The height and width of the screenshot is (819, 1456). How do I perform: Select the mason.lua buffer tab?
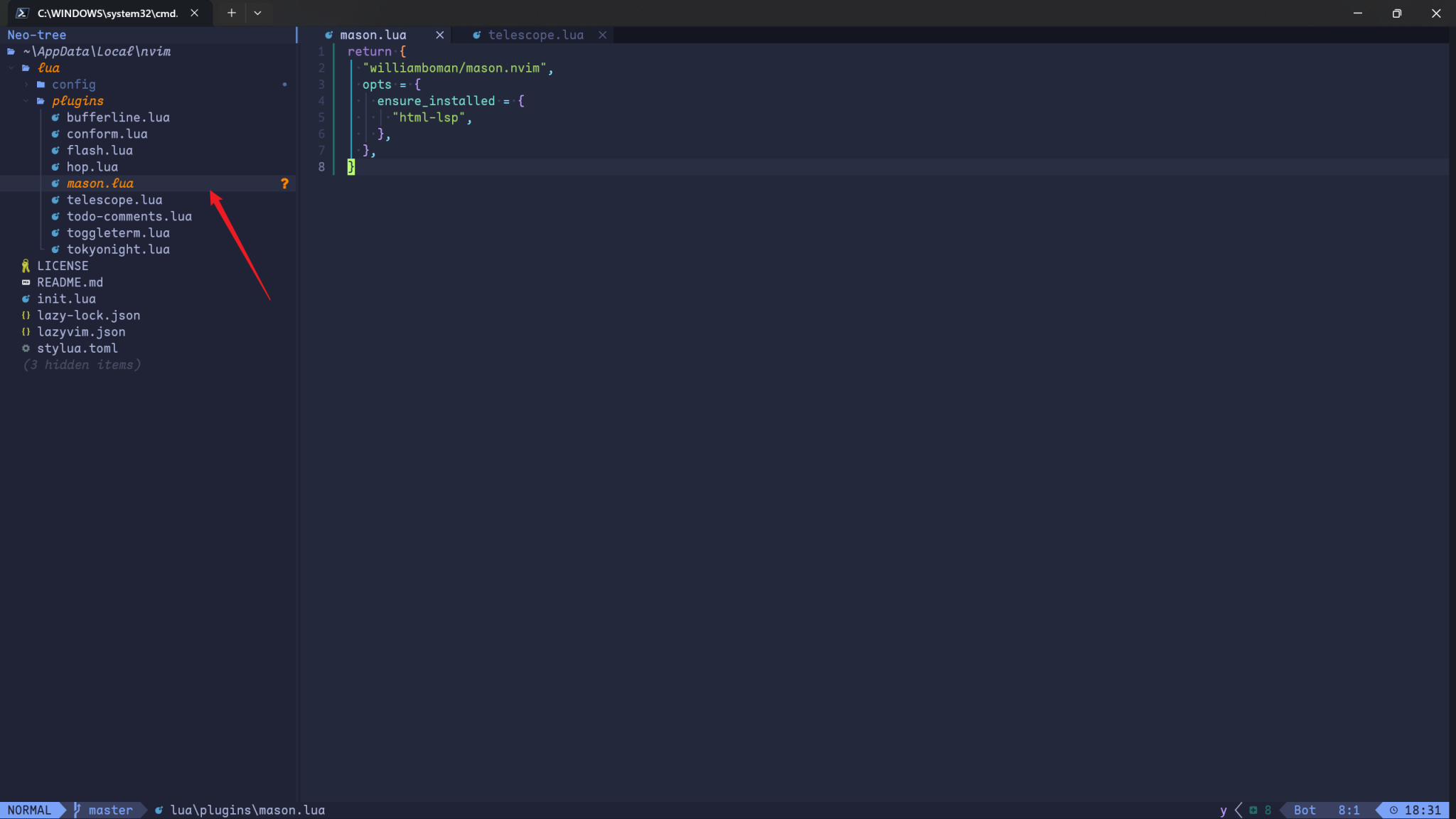pyautogui.click(x=373, y=34)
